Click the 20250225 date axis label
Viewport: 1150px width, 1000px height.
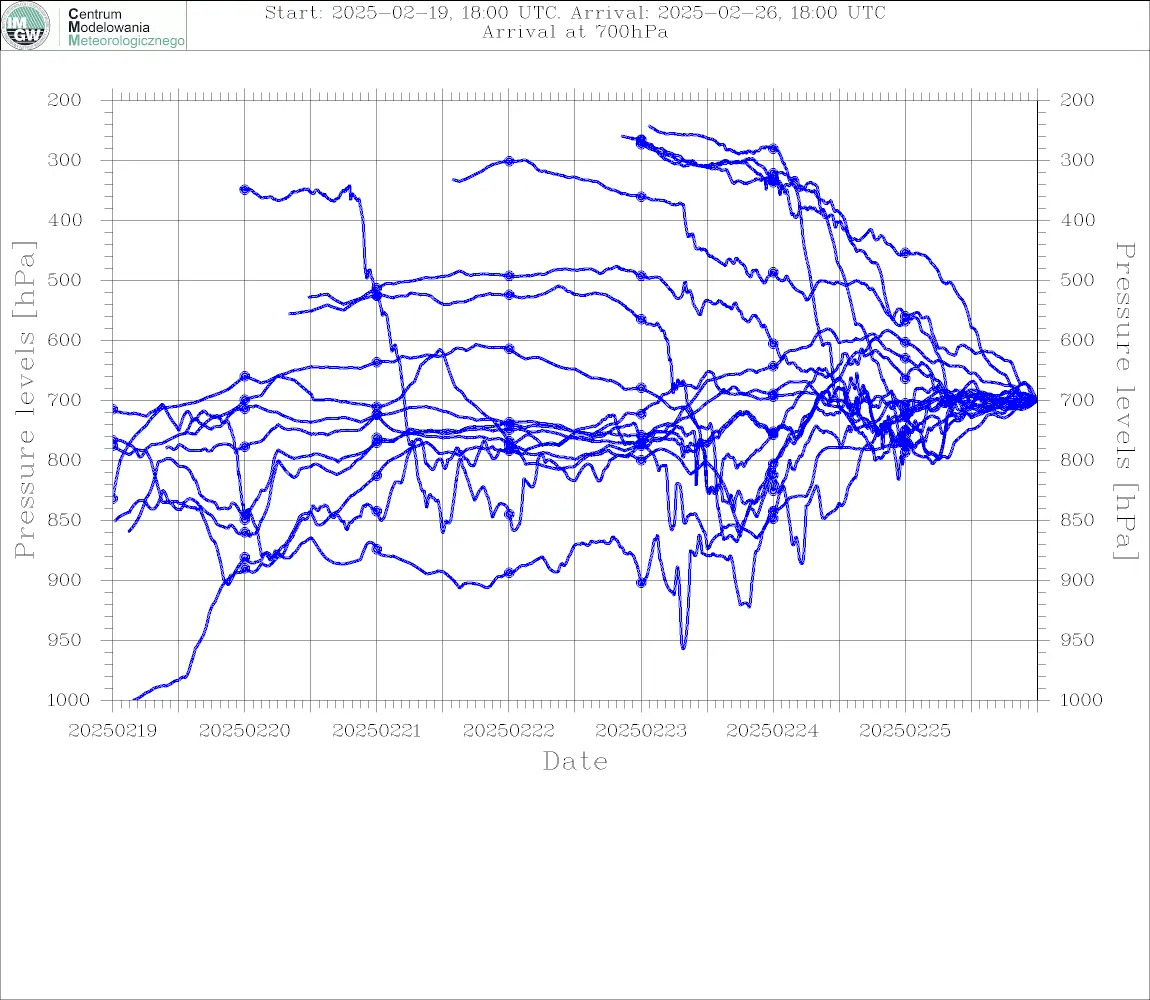[904, 731]
